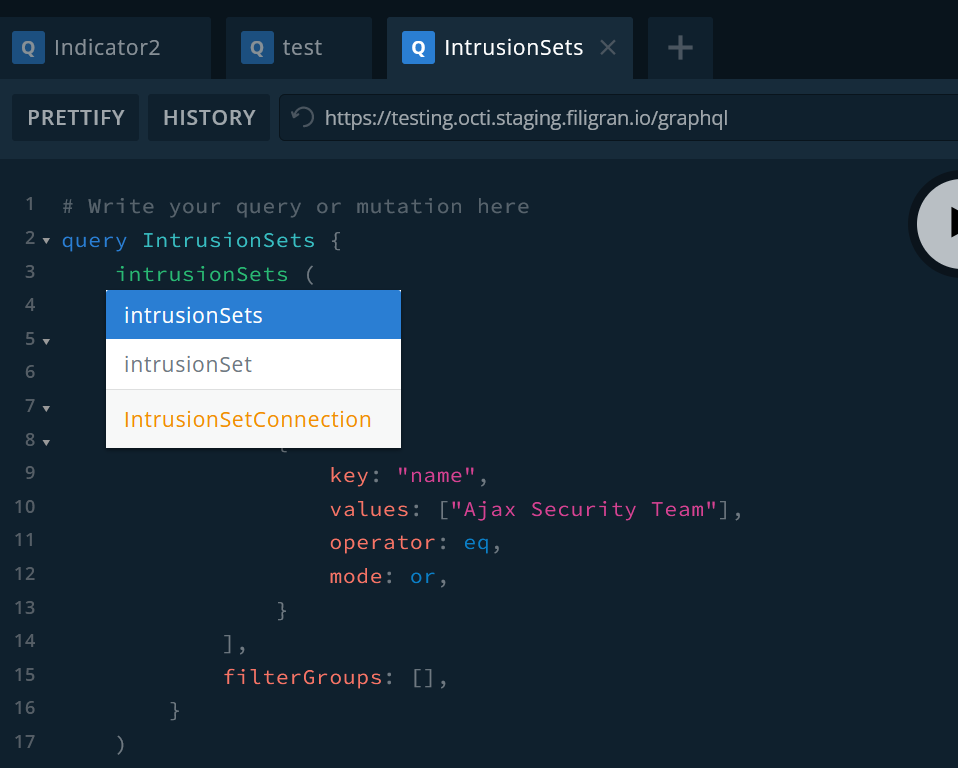Close the IntrusionSets tab
The height and width of the screenshot is (768, 958).
(607, 47)
